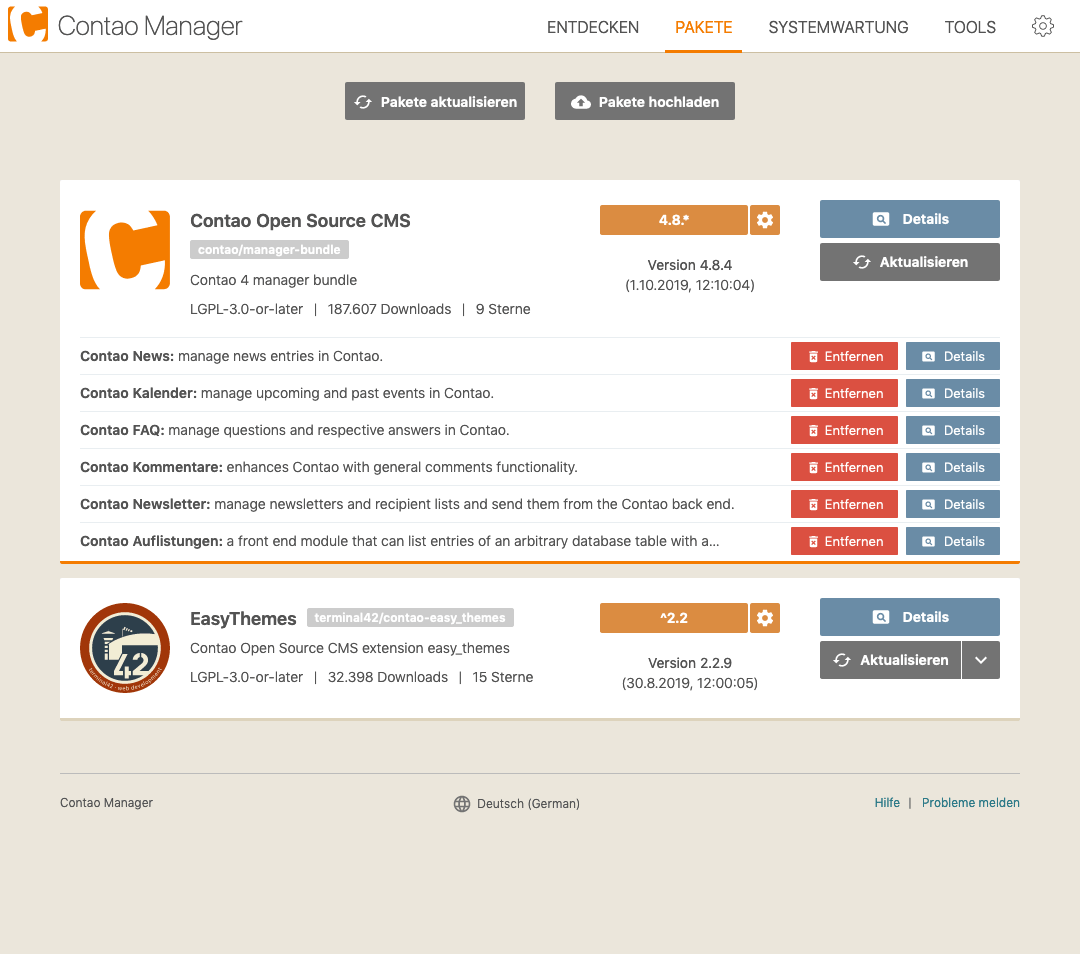Click the EasyThemes terminal42 package logo
This screenshot has width=1080, height=954.
click(x=125, y=647)
